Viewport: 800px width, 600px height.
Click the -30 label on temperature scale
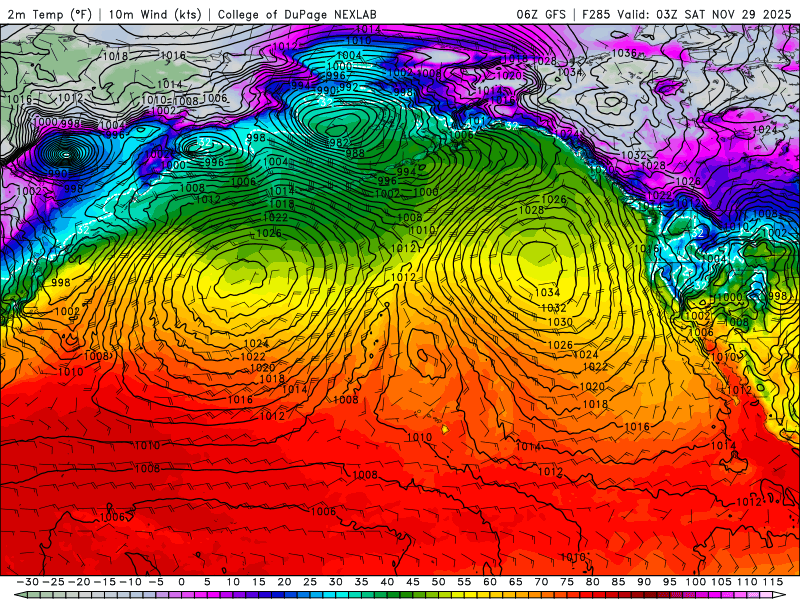28,582
